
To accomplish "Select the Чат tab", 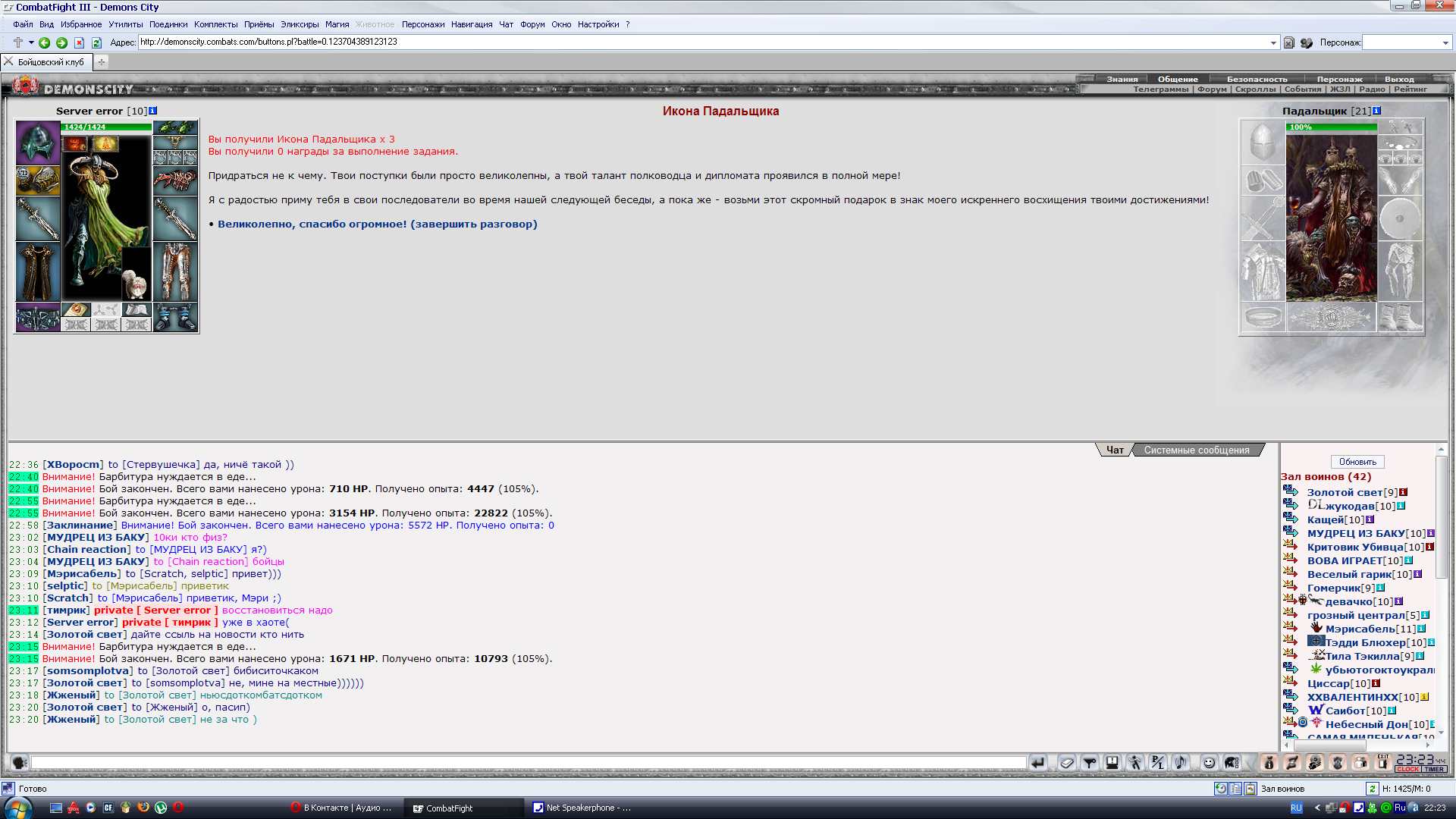I will 1115,450.
